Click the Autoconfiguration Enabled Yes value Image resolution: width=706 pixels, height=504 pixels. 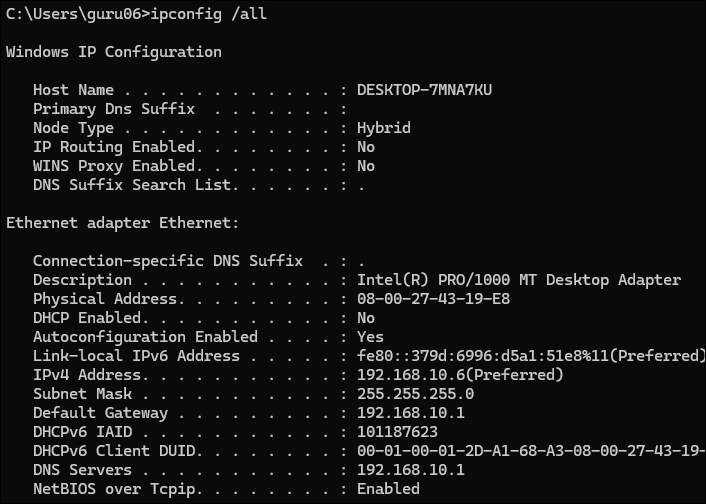point(371,337)
